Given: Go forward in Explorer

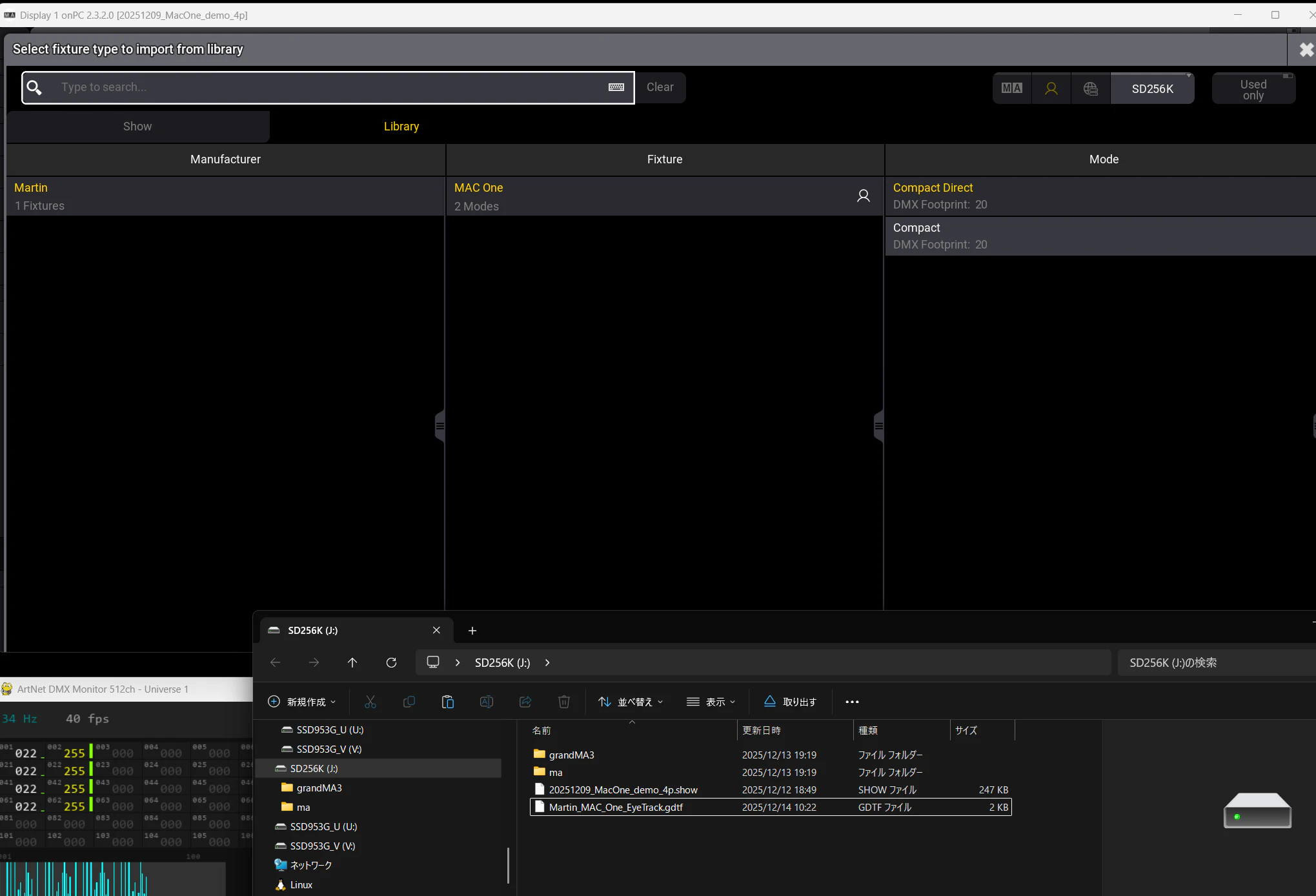Looking at the screenshot, I should point(314,662).
